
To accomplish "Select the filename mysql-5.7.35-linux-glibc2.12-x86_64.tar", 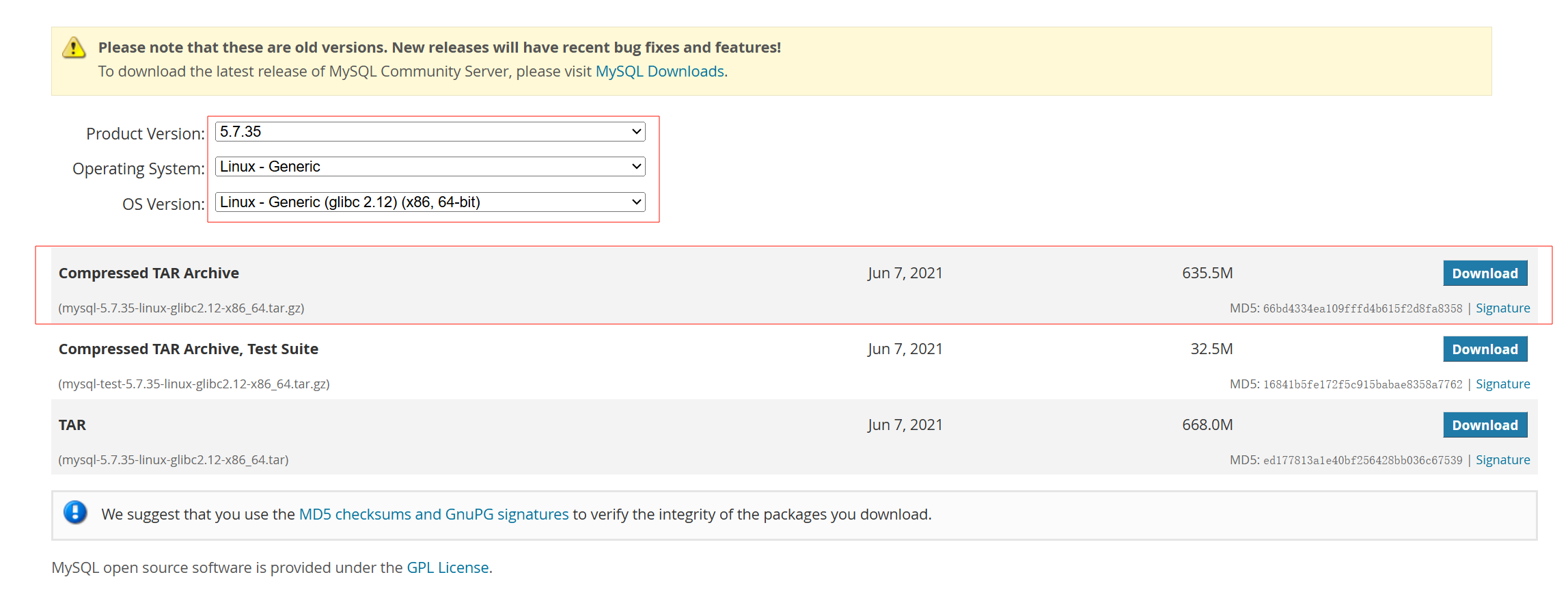I will 174,460.
